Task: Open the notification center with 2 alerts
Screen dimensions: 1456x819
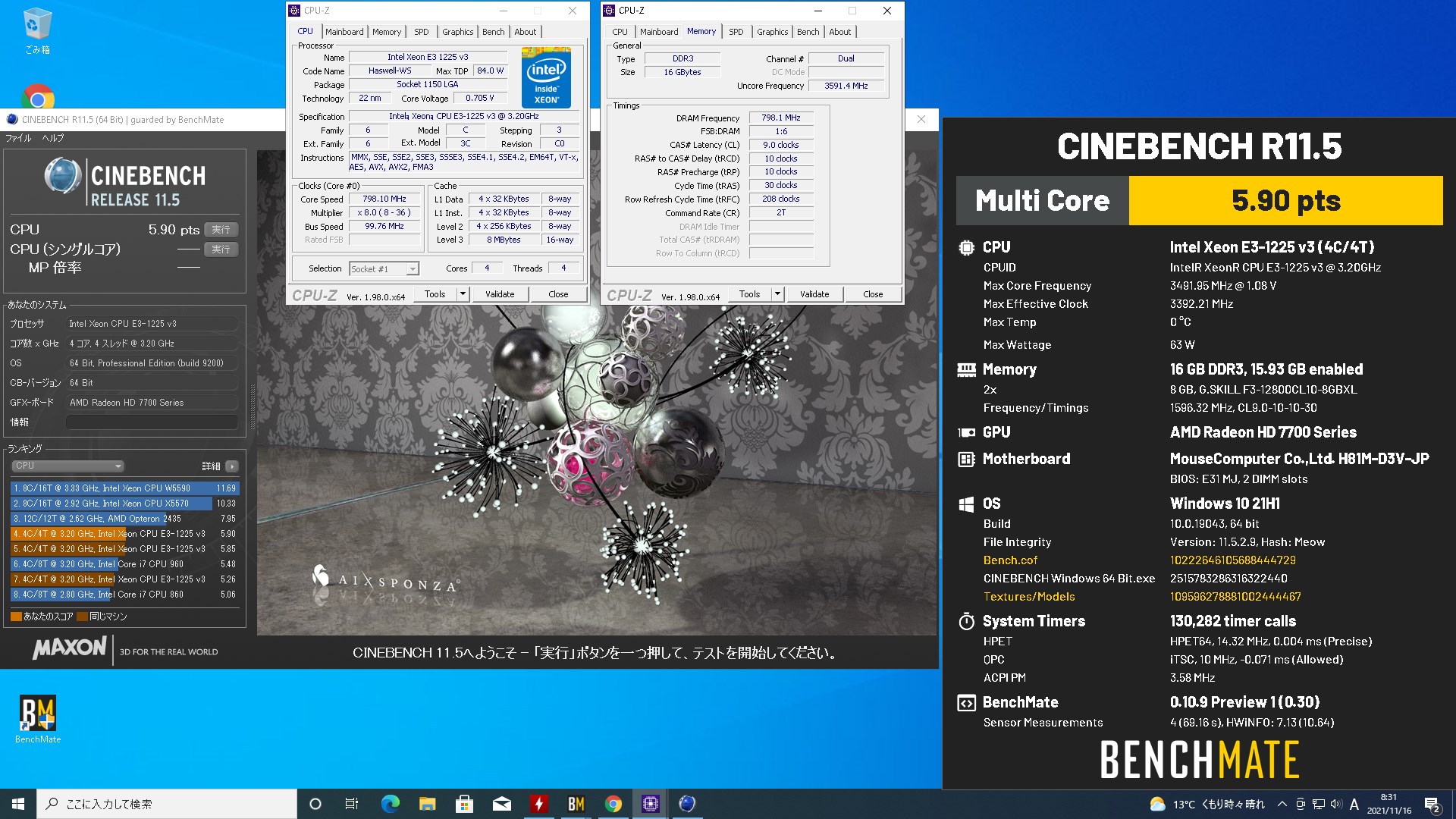Action: tap(1432, 805)
